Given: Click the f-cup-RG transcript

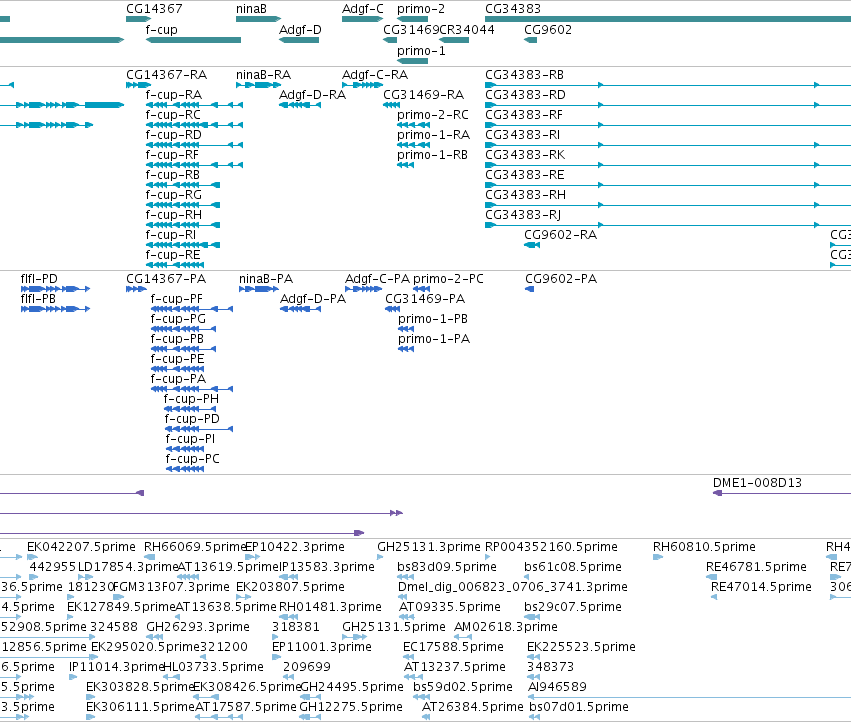Looking at the screenshot, I should pos(183,205).
